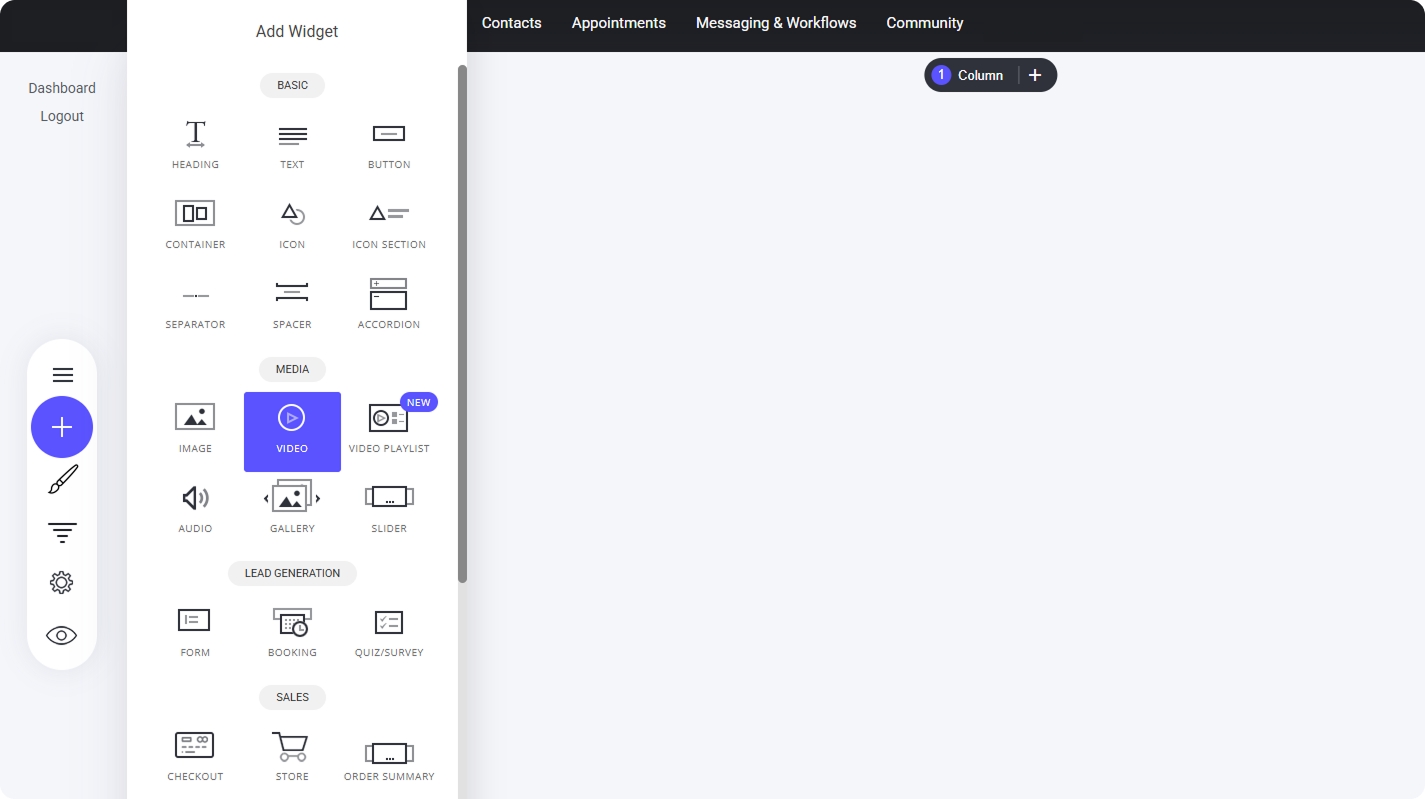Open the filter layers icon
Viewport: 1425px width, 799px height.
[62, 532]
